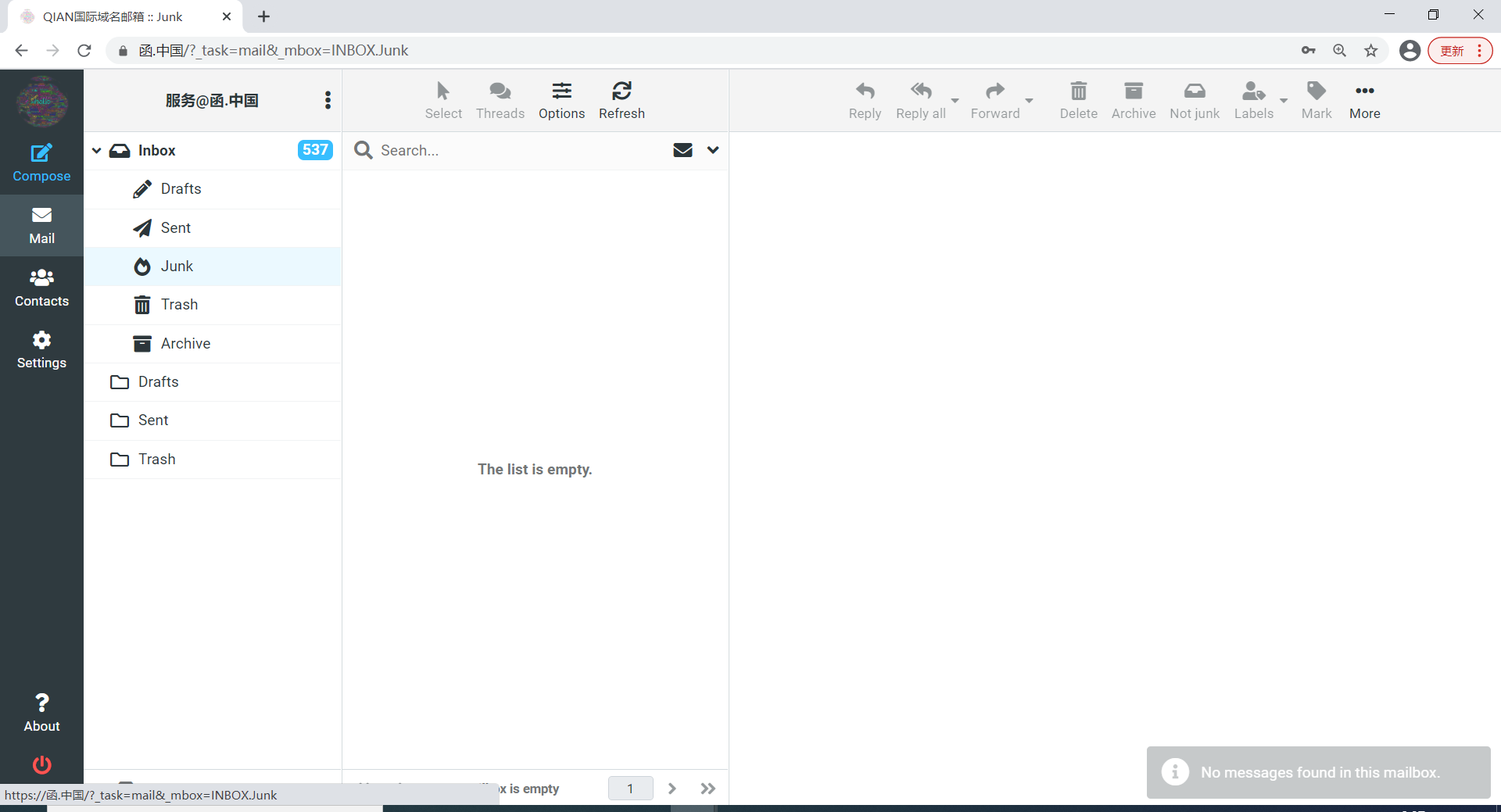
Task: Click the Archive toolbar button
Action: pos(1134,100)
